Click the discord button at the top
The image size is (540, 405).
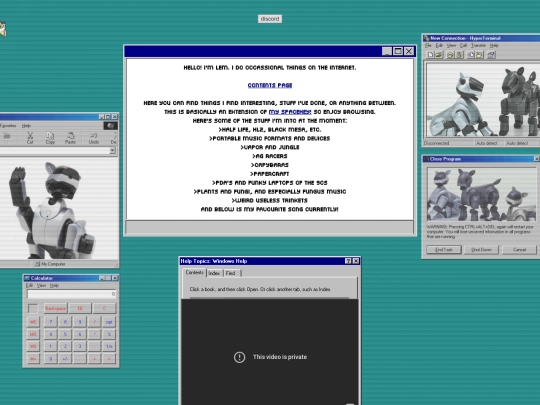click(270, 19)
